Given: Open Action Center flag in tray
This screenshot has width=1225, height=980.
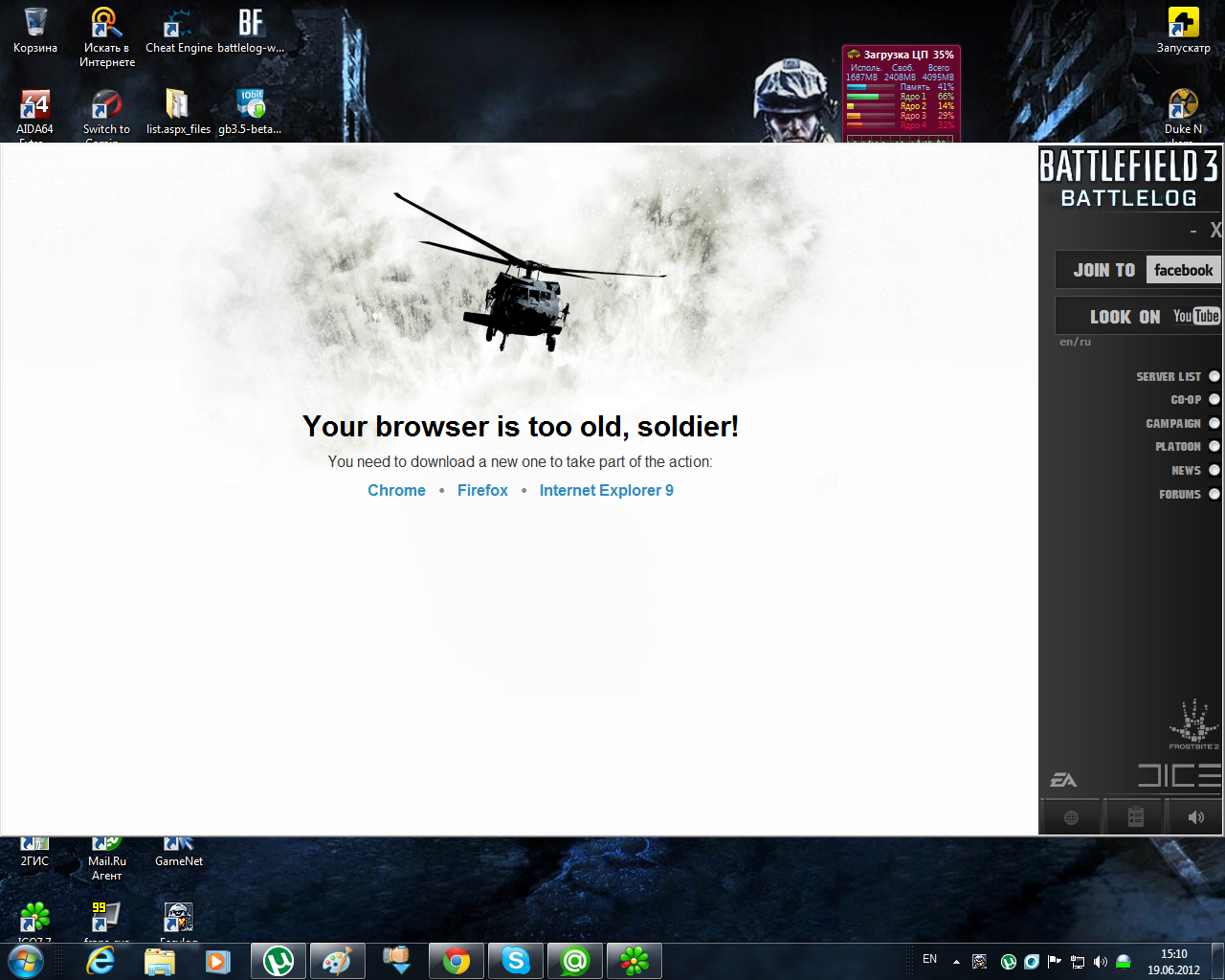Looking at the screenshot, I should (x=1055, y=962).
